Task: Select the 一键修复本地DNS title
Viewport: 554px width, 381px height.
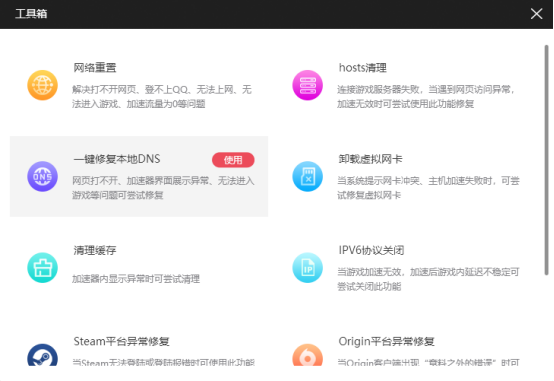Action: [x=117, y=159]
